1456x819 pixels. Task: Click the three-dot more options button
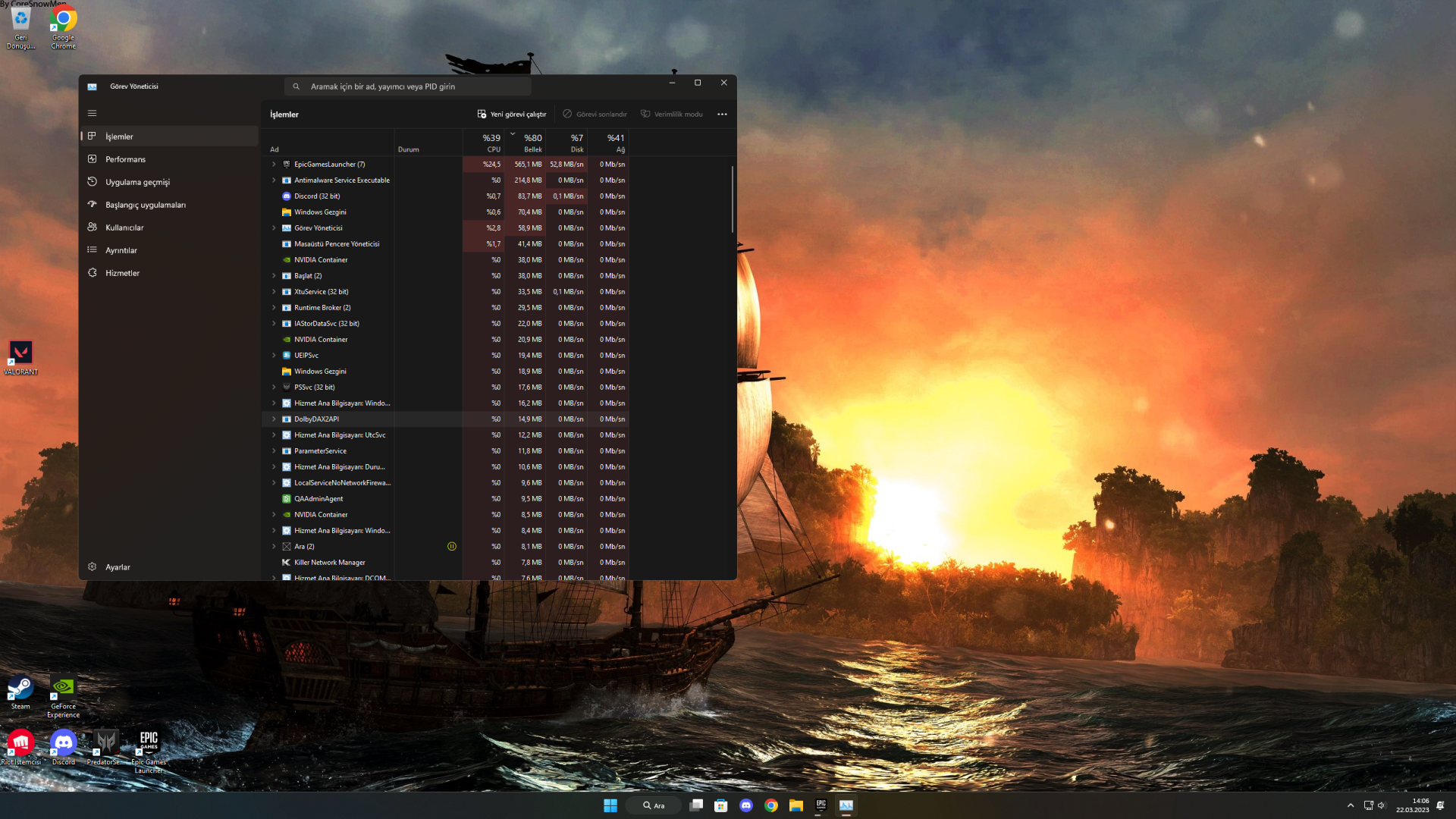point(722,115)
